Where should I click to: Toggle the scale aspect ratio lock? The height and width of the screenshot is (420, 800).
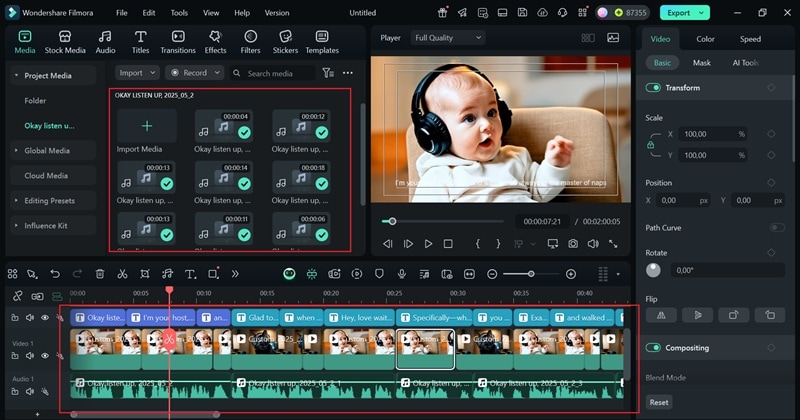[651, 144]
